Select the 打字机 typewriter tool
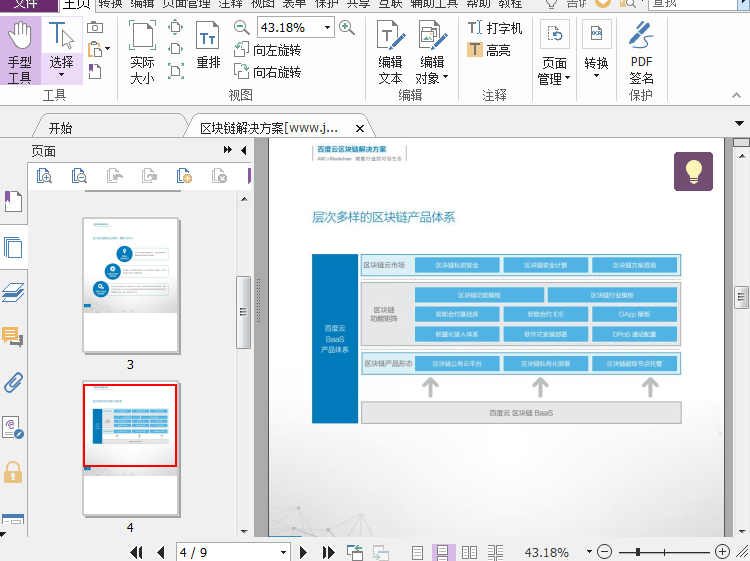 494,28
